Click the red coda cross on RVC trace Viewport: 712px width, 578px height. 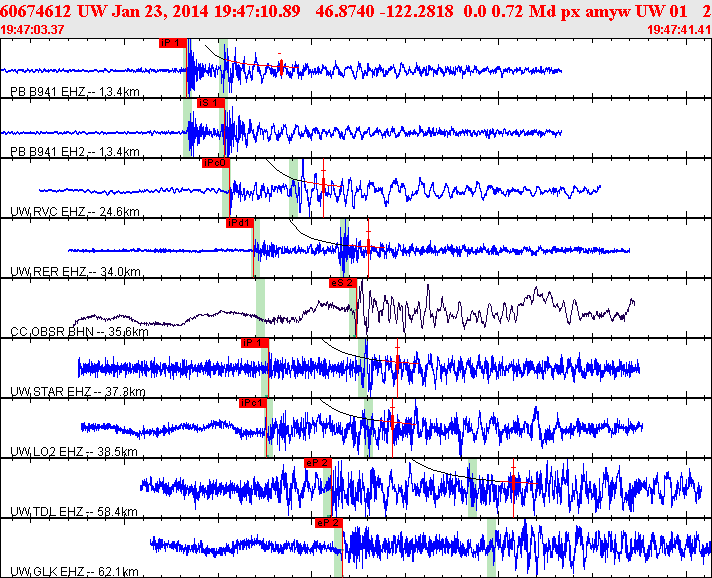[323, 183]
